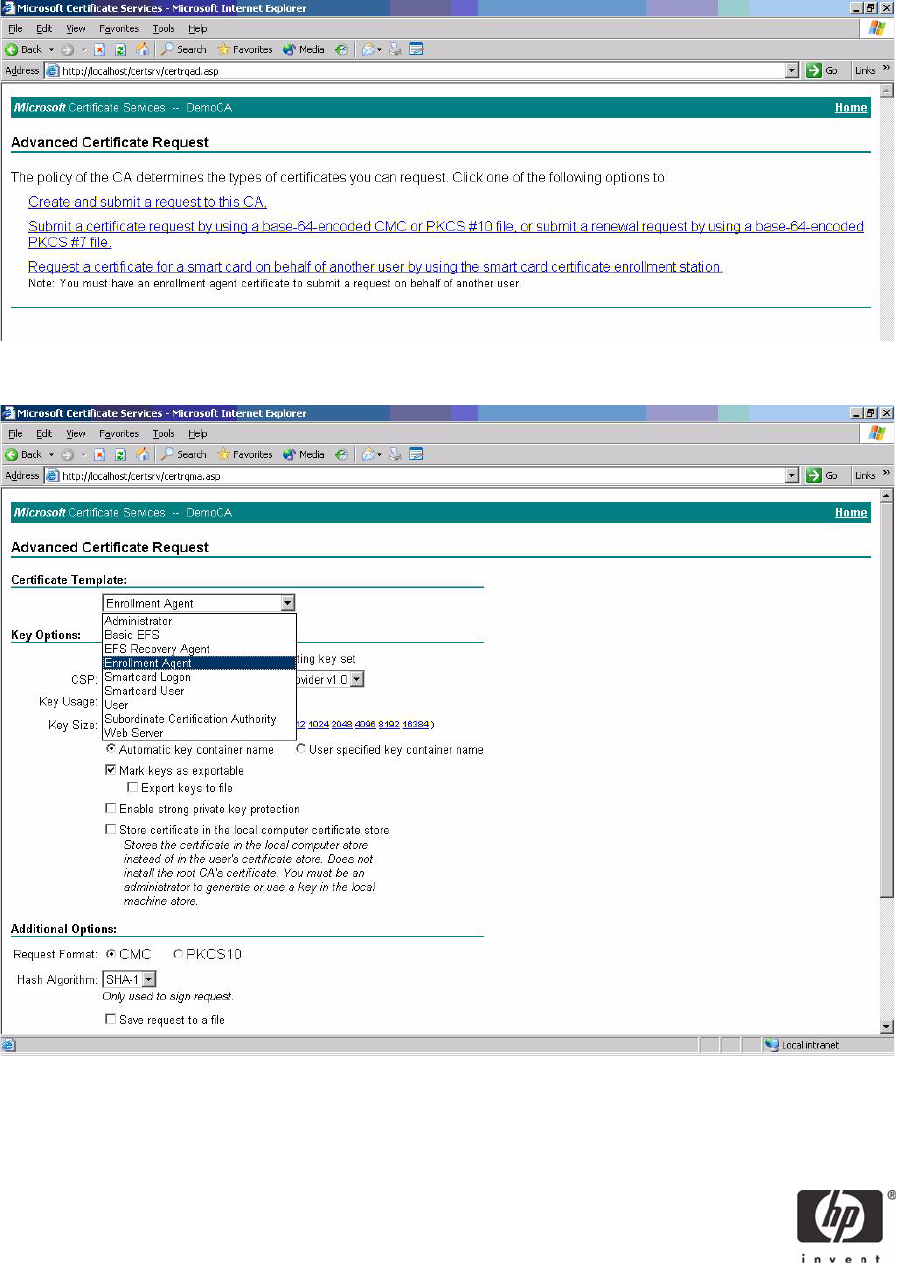Screen dimensions: 897x1280
Task: Open Search pane in the certrqad.asp window
Action: pyautogui.click(x=184, y=49)
